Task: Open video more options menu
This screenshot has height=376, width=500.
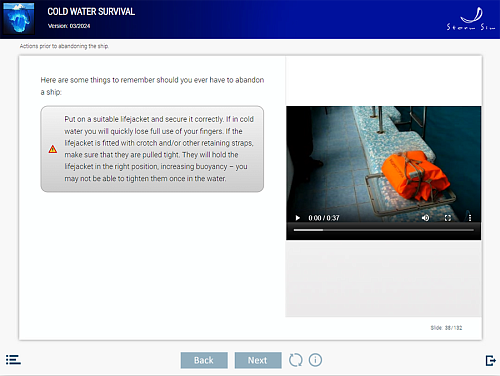Action: 470,218
